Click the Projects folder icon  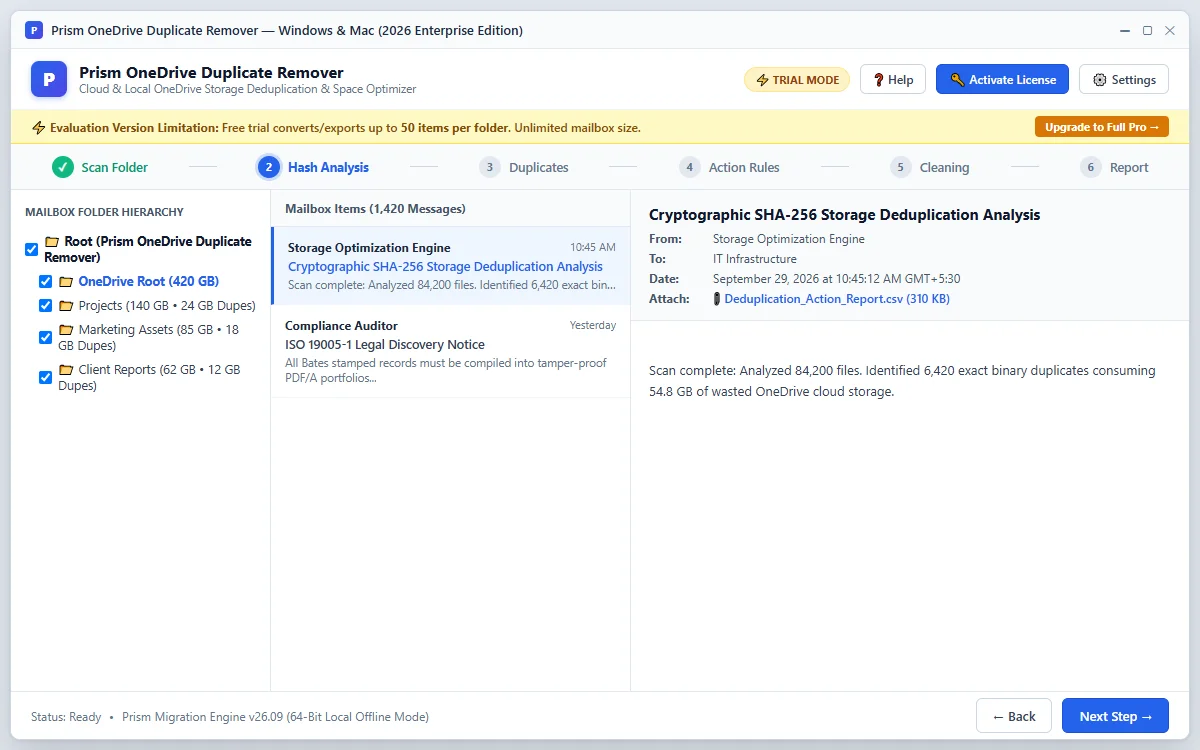tap(66, 306)
